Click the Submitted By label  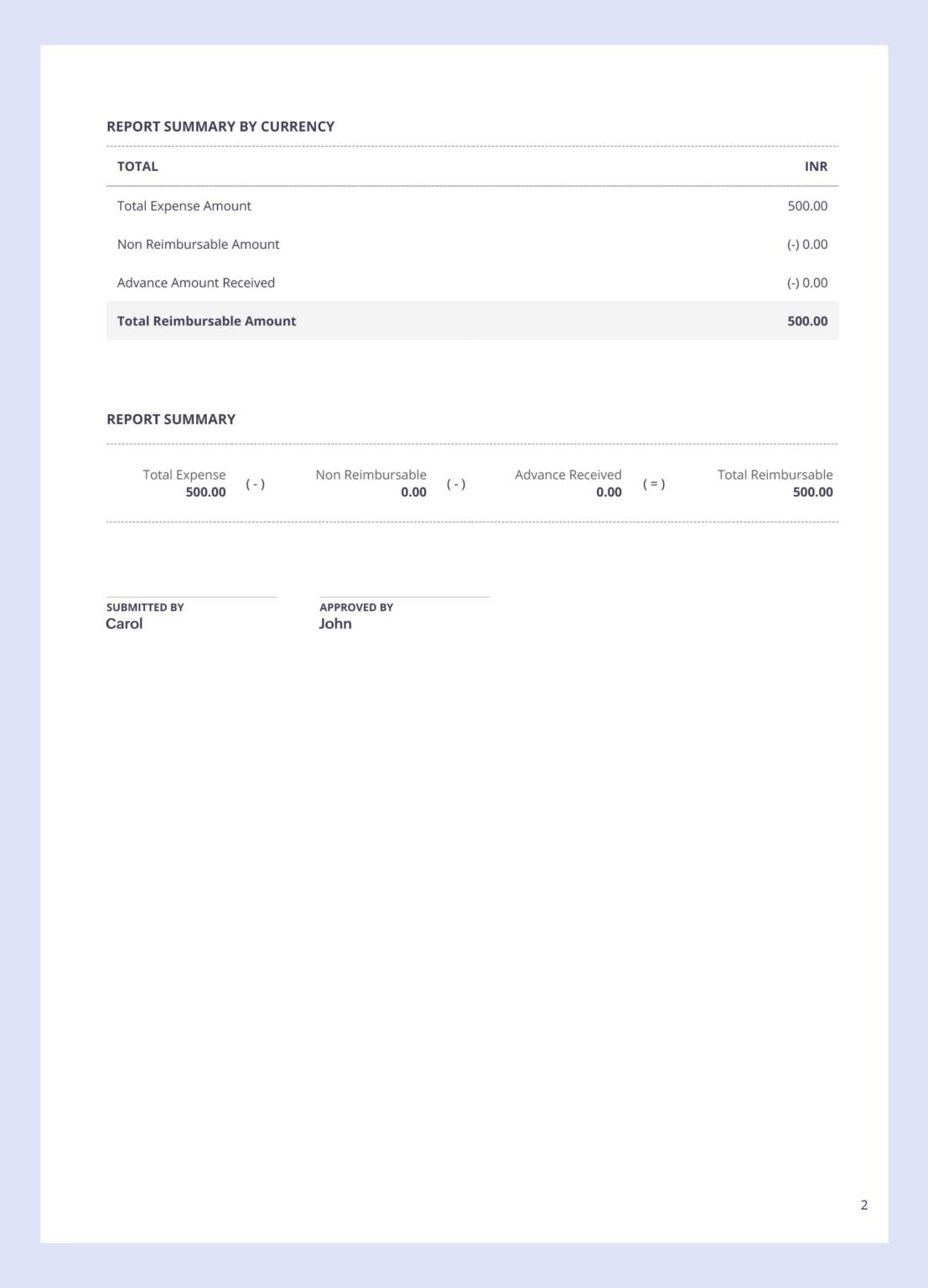click(145, 607)
